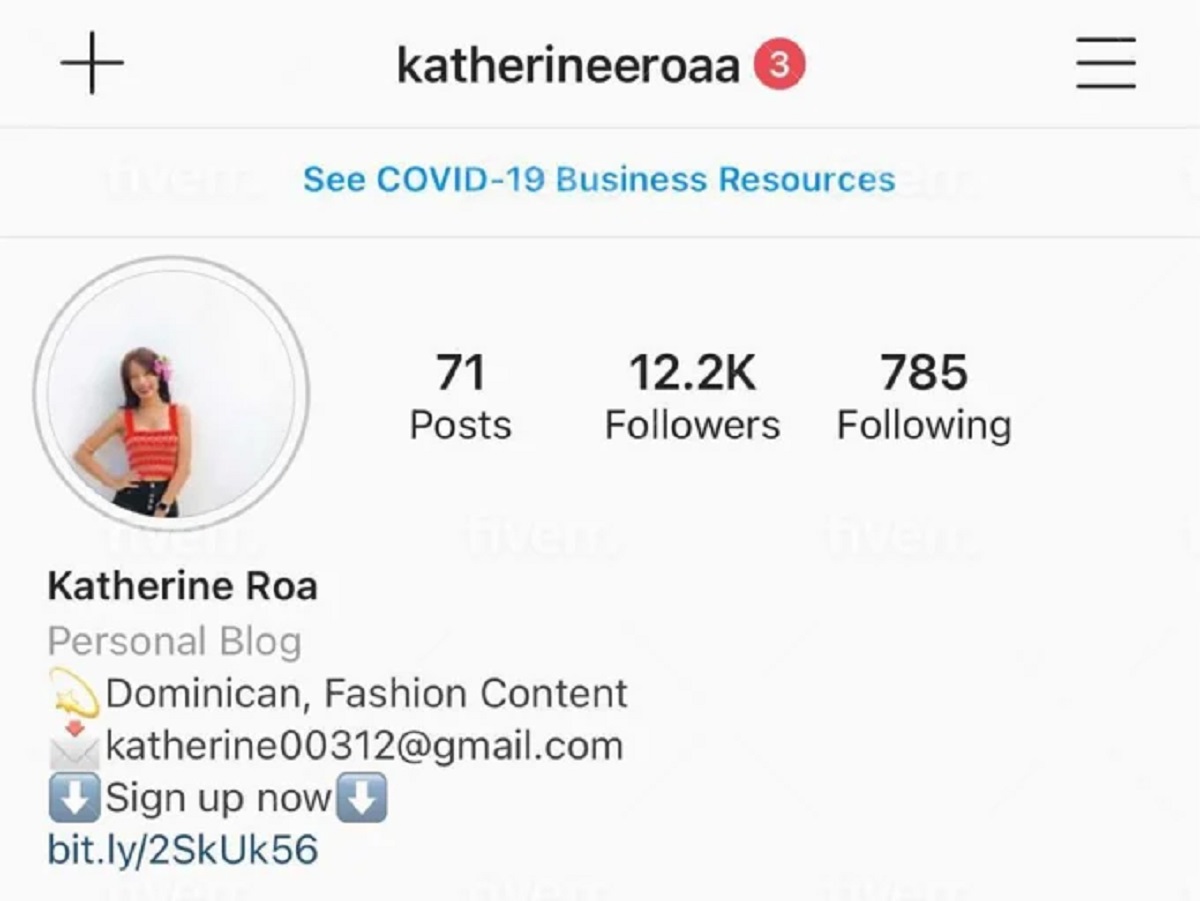Open the Following list label
Viewport: 1200px width, 901px height.
tap(924, 426)
